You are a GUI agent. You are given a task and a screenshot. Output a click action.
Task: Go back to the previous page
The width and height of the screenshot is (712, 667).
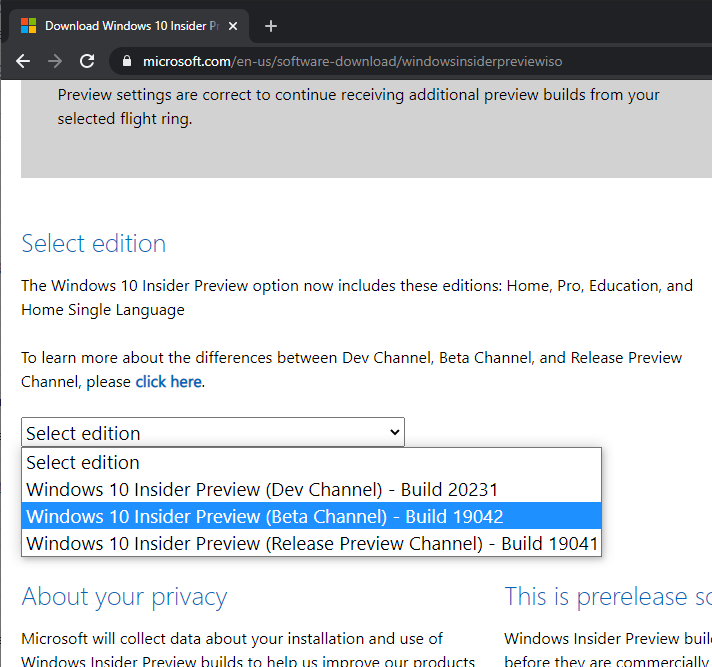tap(23, 61)
